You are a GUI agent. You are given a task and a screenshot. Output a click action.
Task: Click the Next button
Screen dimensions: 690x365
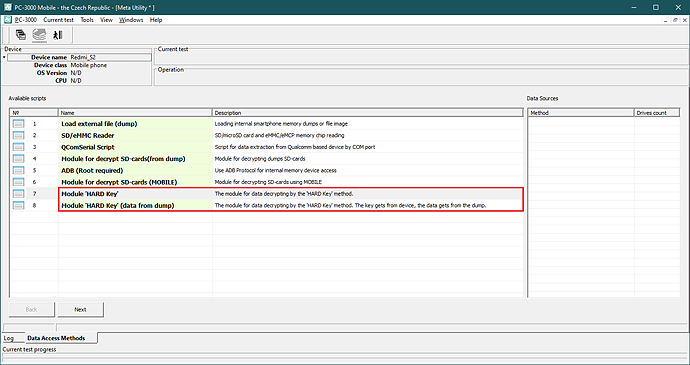point(81,310)
